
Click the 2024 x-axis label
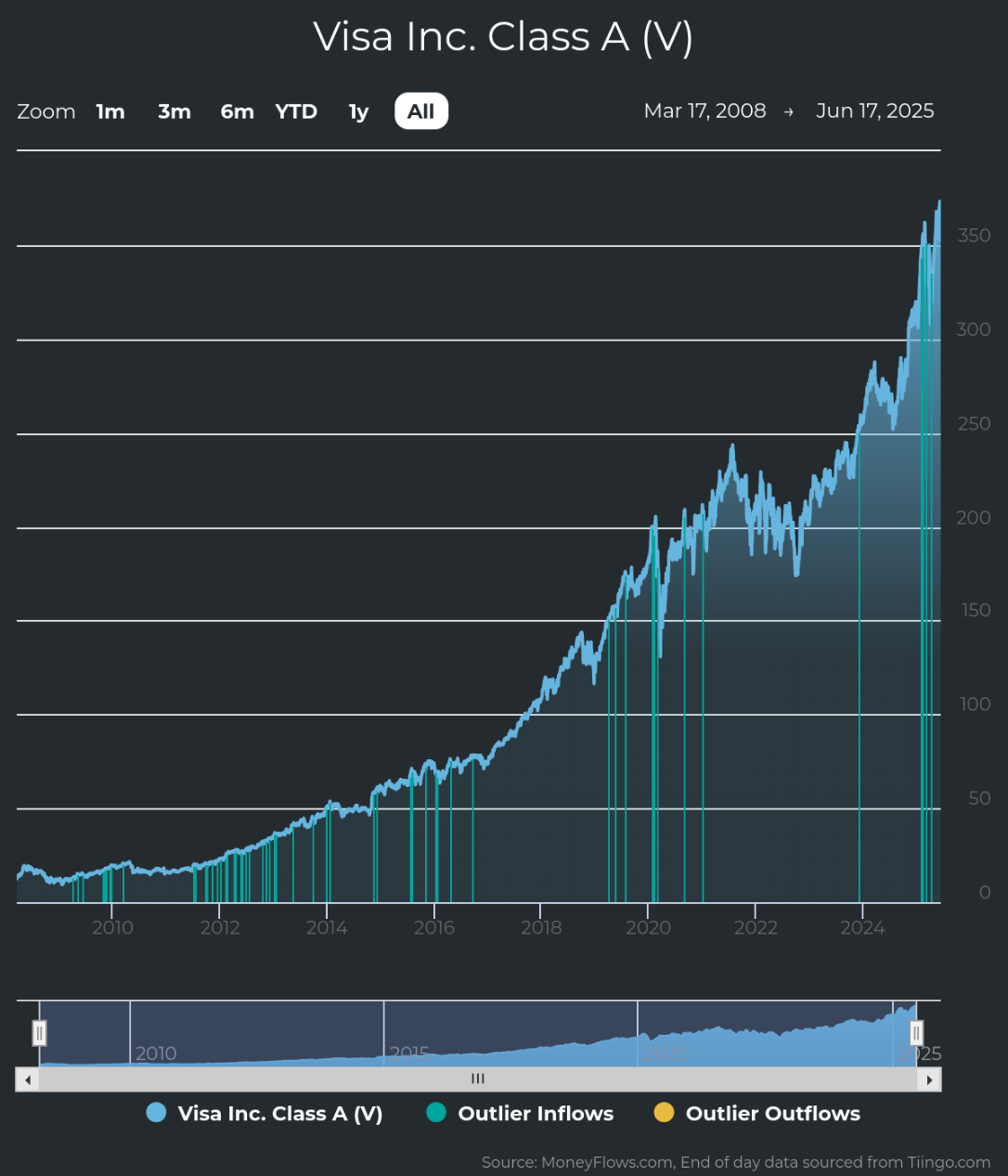(862, 927)
